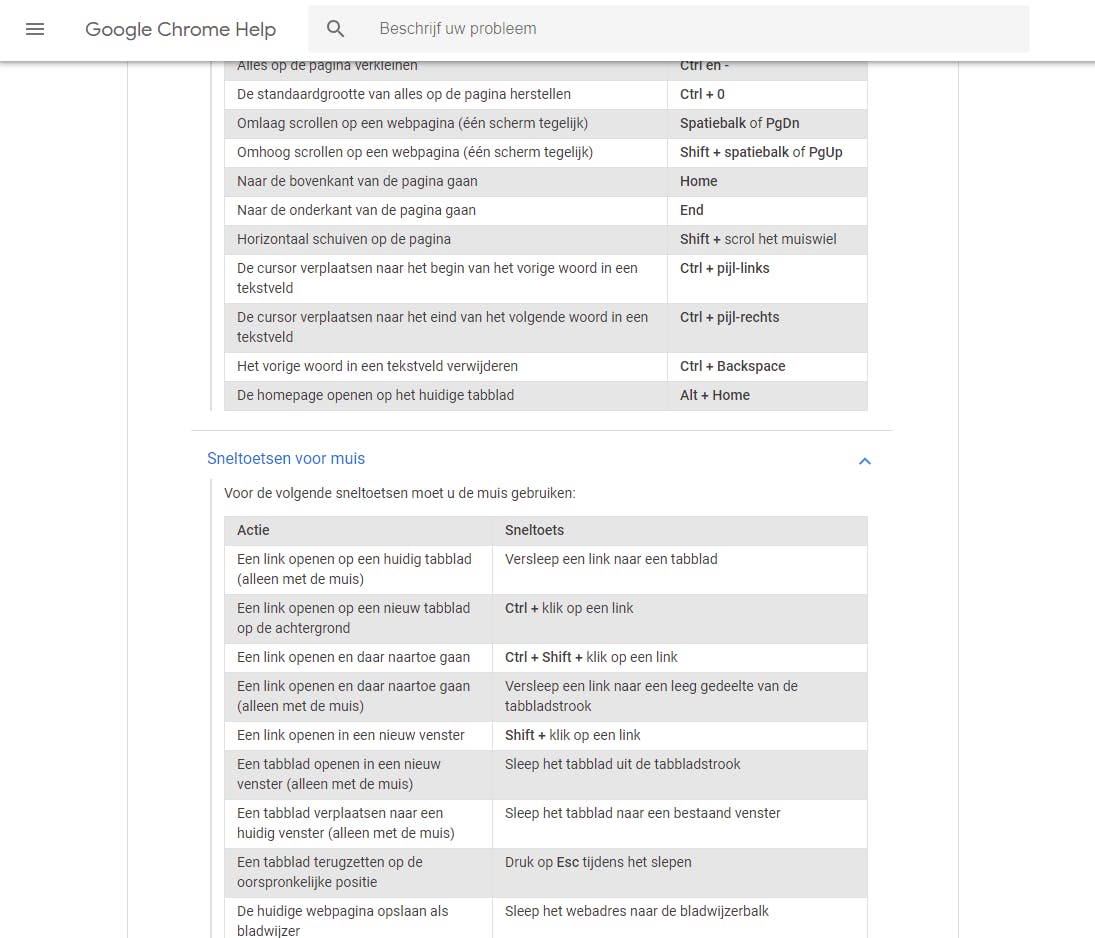Open the main hamburger menu

(35, 29)
